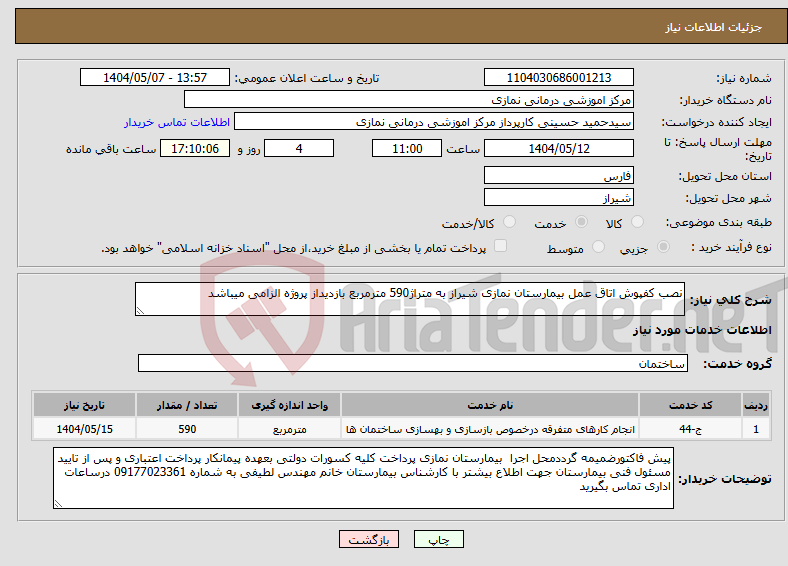The image size is (788, 566).
Task: Click the remaining days field showing 4
Action: pyautogui.click(x=299, y=148)
